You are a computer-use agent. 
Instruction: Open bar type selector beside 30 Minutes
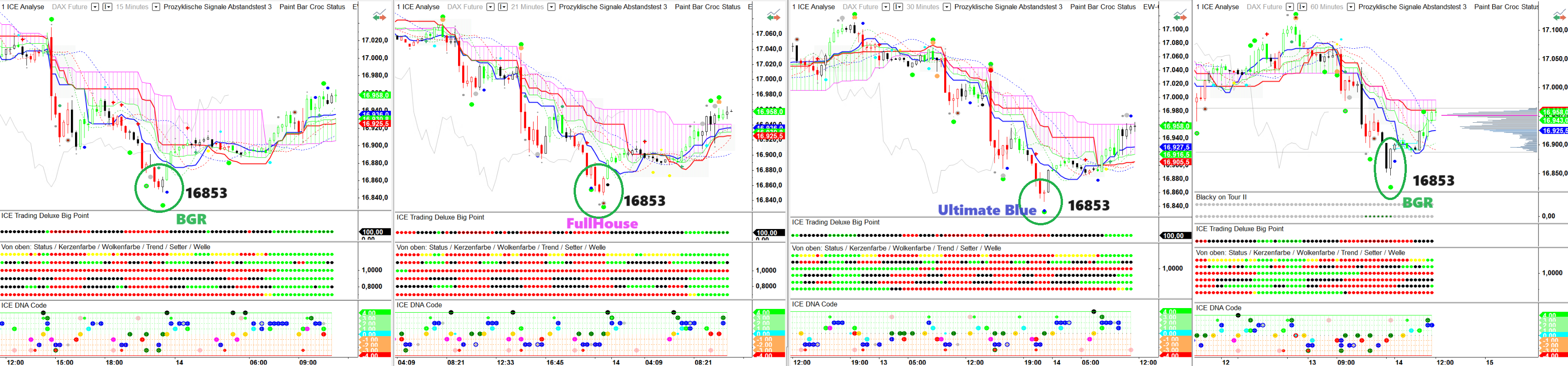pyautogui.click(x=898, y=7)
